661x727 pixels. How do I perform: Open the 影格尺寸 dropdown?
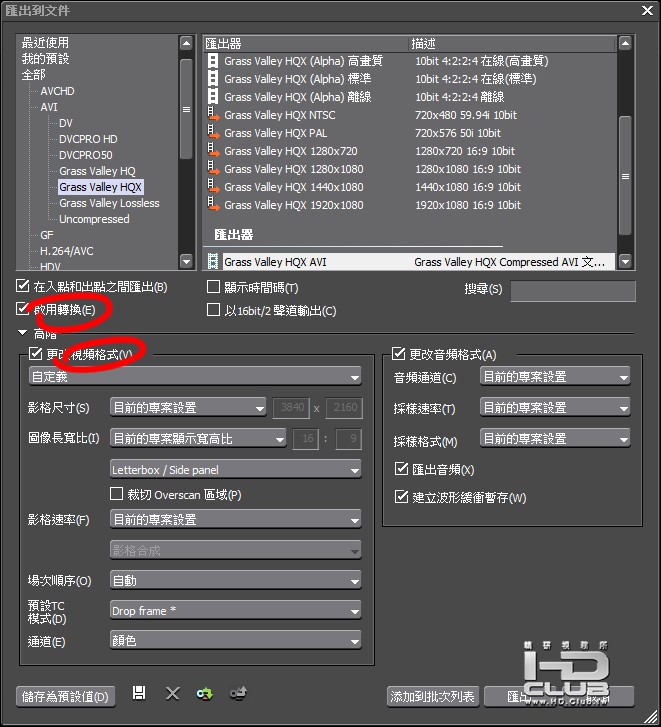click(188, 408)
